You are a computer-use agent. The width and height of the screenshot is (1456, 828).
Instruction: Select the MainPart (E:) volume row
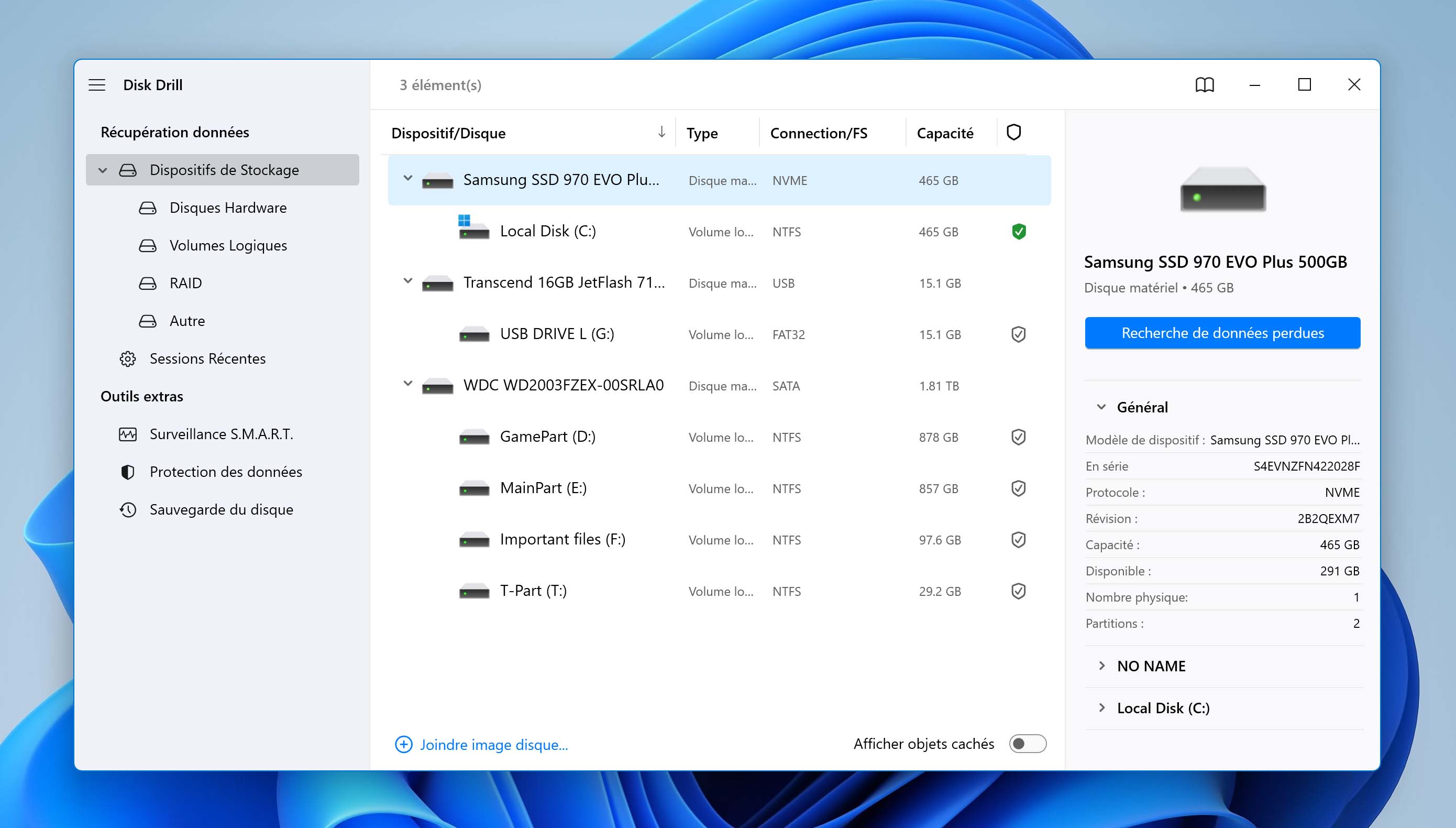(x=719, y=488)
